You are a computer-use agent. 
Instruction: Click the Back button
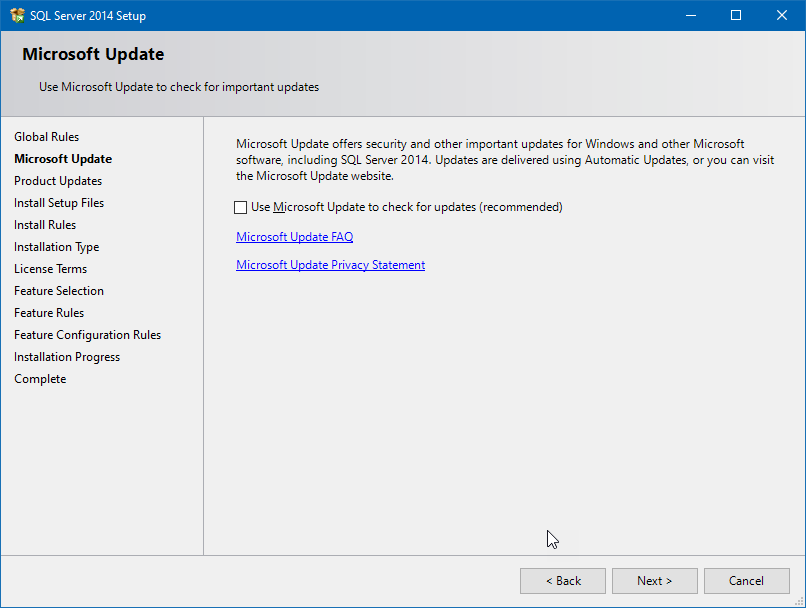[562, 580]
